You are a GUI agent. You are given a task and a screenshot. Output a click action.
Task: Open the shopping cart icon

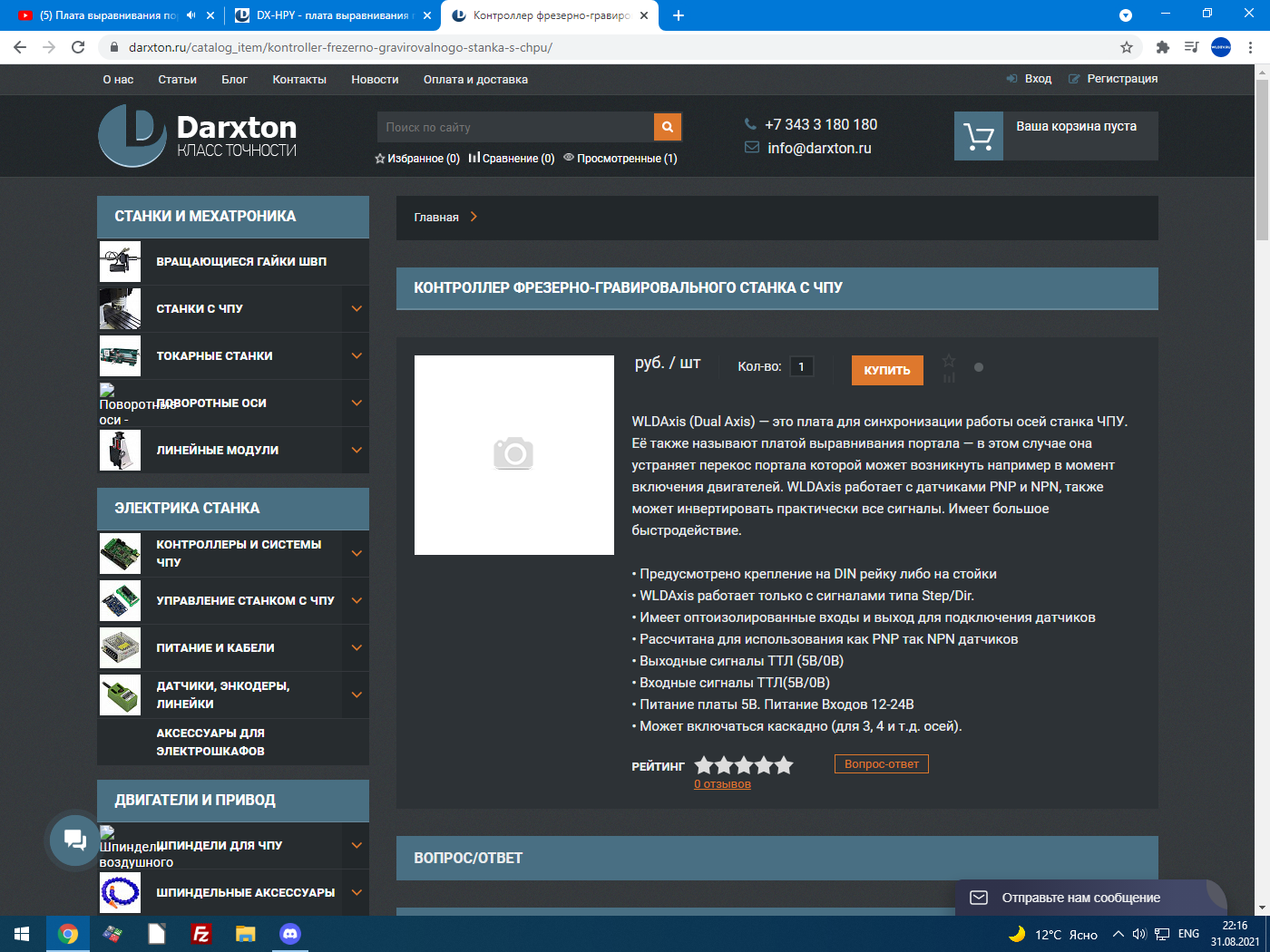979,136
